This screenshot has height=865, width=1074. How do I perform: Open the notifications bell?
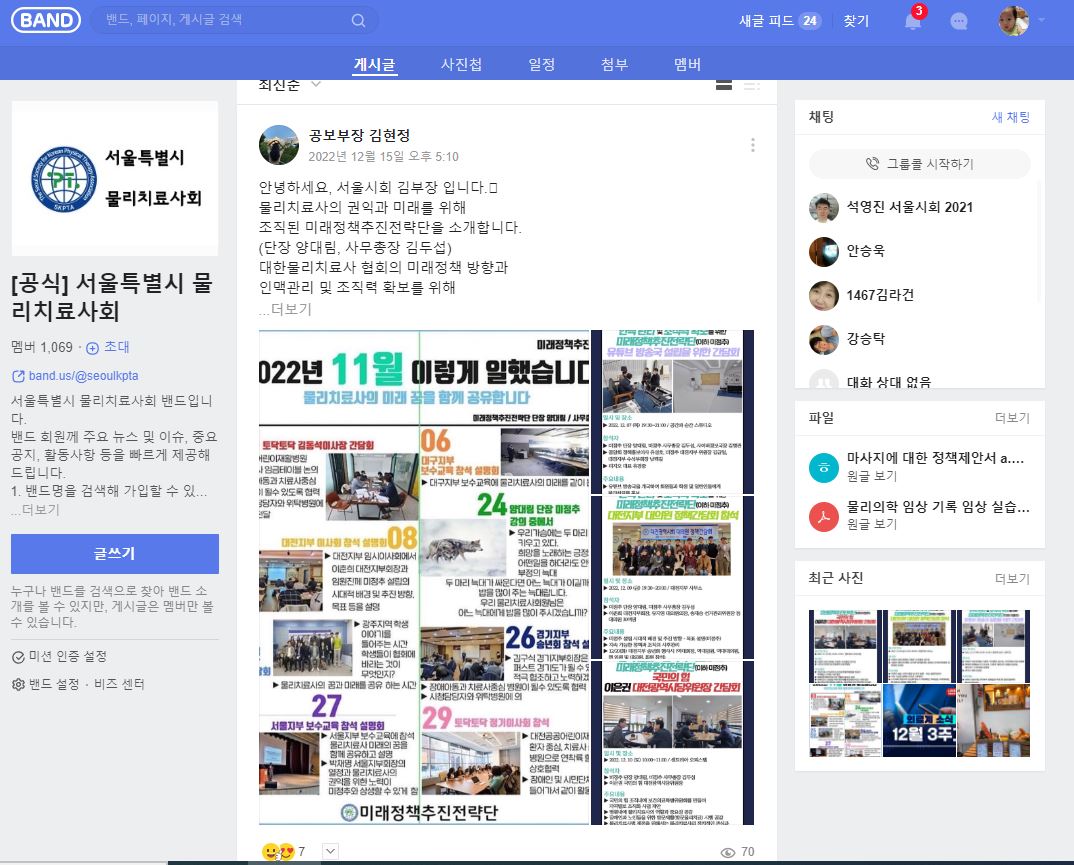pos(912,21)
